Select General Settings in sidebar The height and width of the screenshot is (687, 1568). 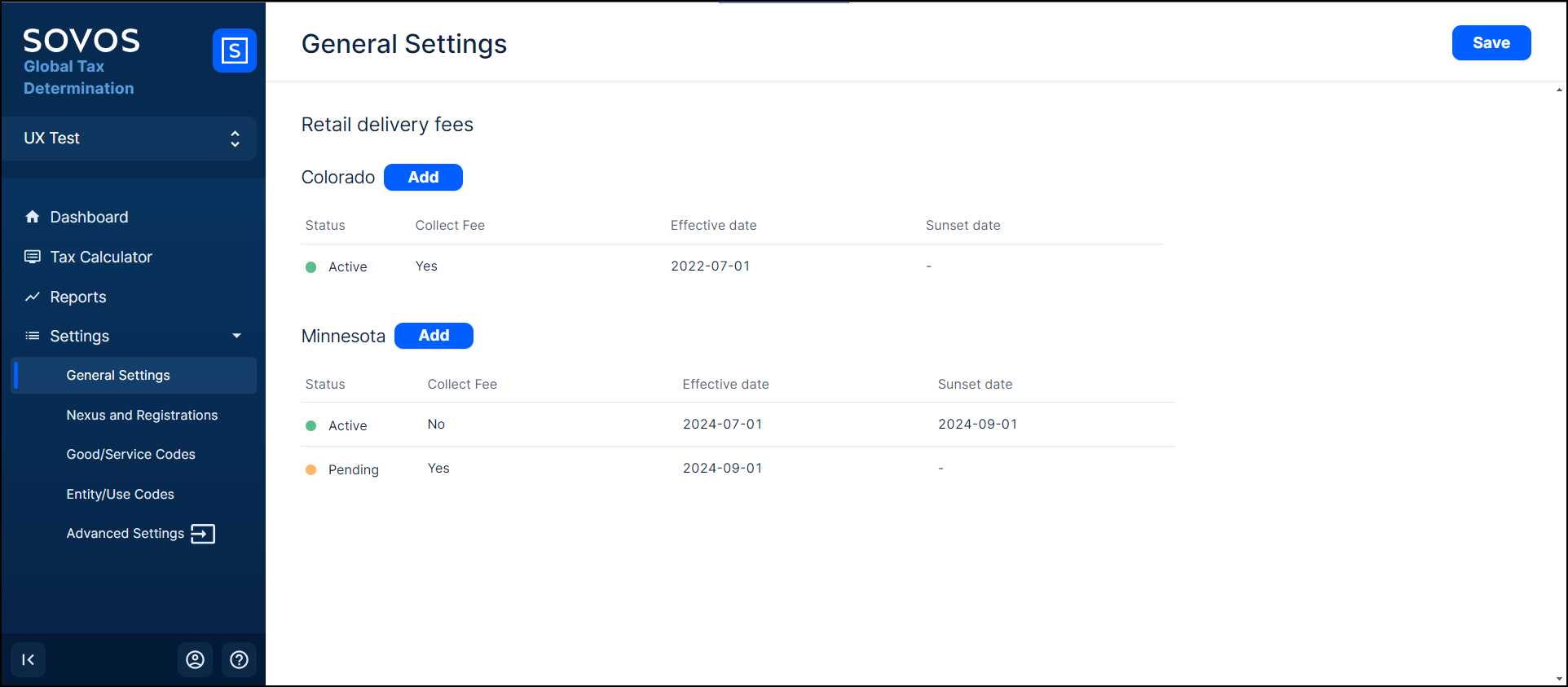click(x=118, y=376)
